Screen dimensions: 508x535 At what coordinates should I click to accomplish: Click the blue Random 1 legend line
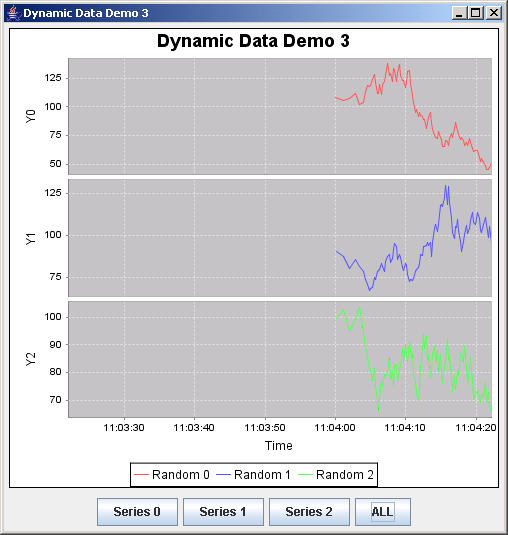point(223,475)
